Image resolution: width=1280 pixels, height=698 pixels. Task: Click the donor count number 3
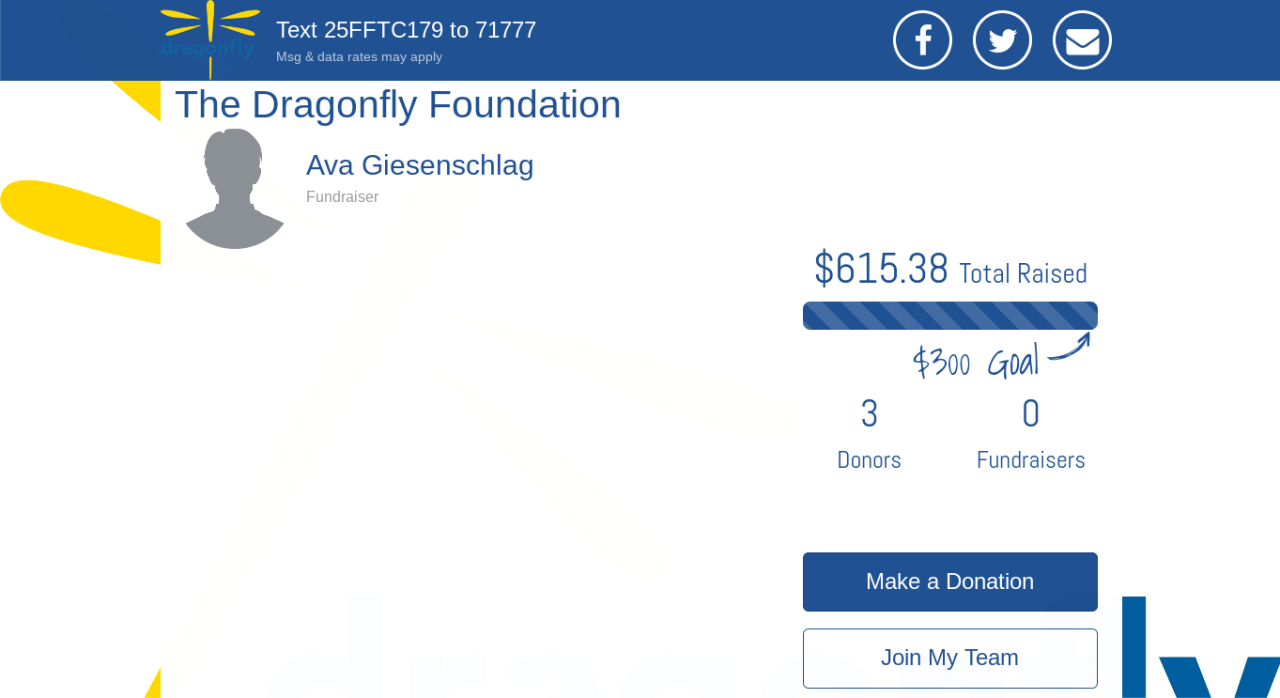tap(869, 414)
